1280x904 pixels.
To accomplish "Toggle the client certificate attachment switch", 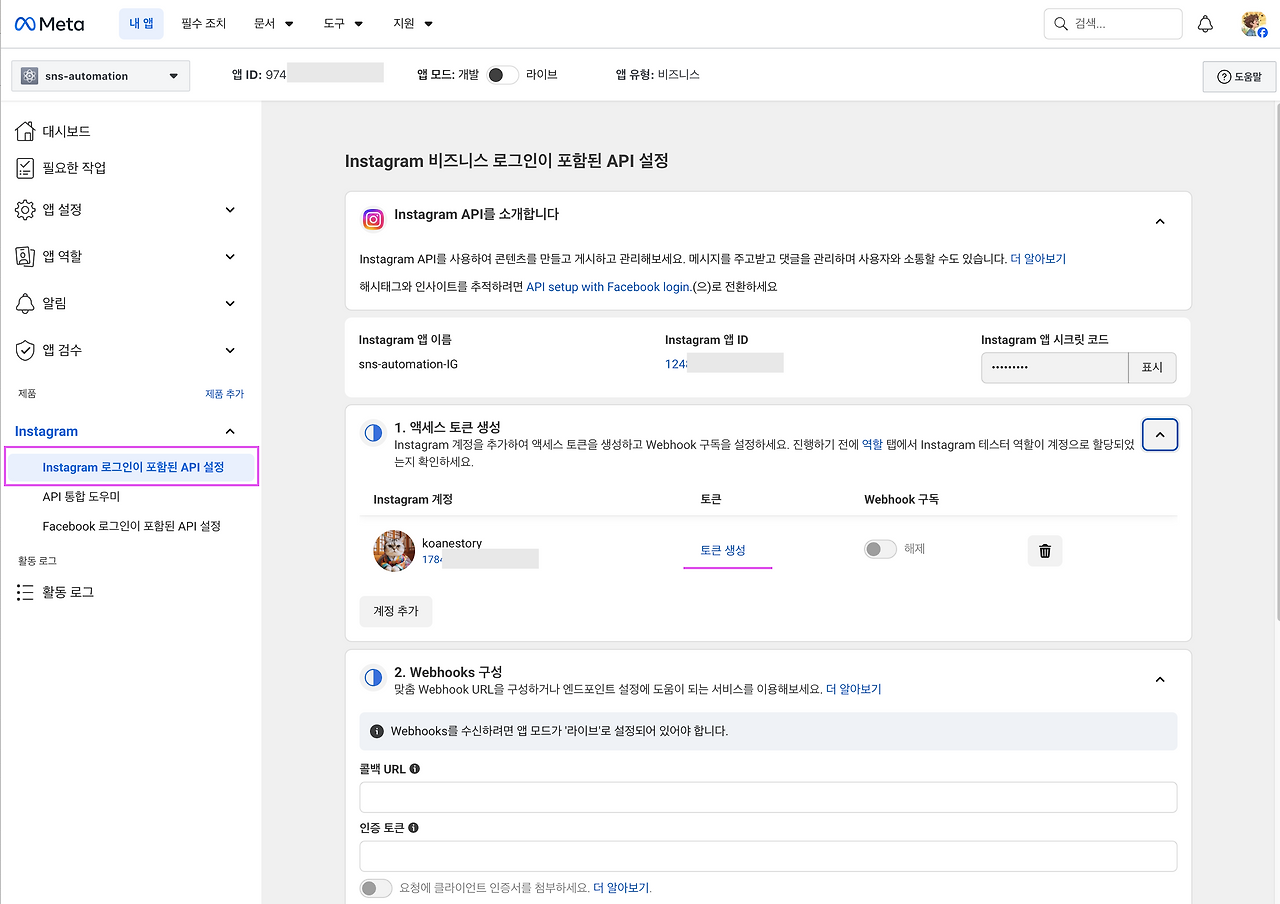I will coord(376,888).
